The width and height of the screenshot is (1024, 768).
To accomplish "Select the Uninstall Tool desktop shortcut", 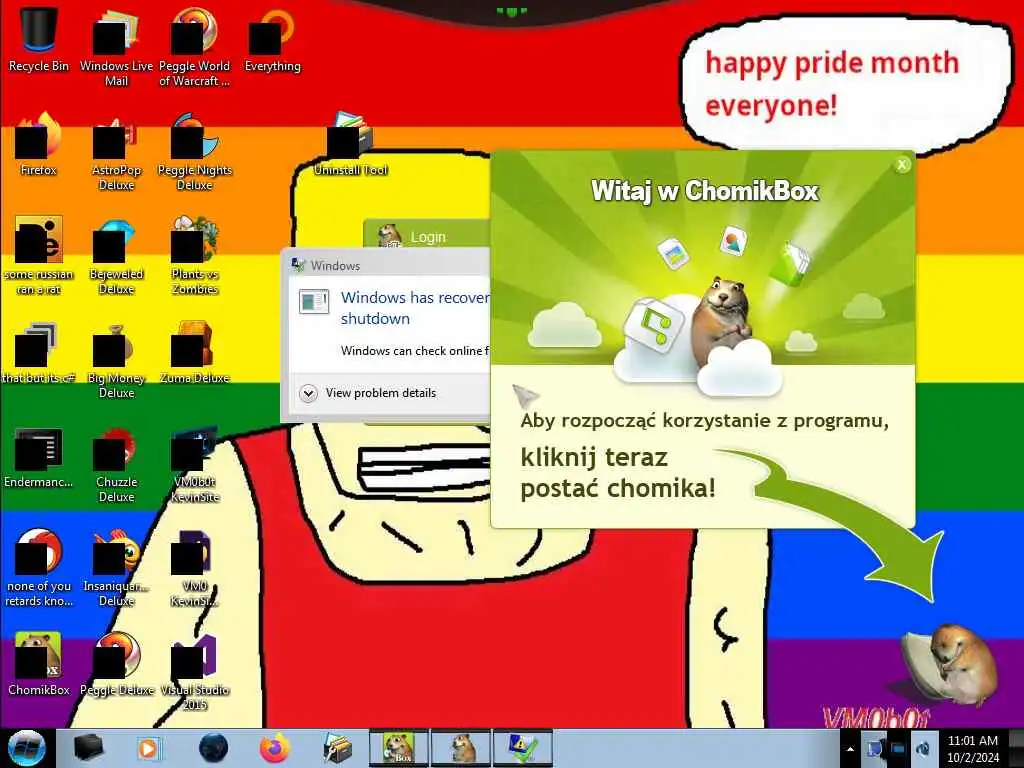I will click(351, 144).
